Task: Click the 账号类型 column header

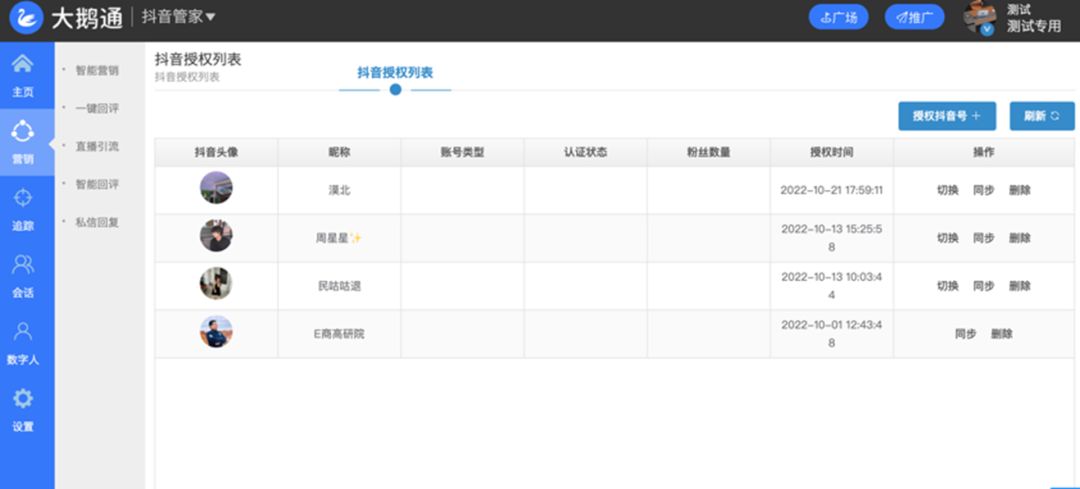Action: click(462, 152)
